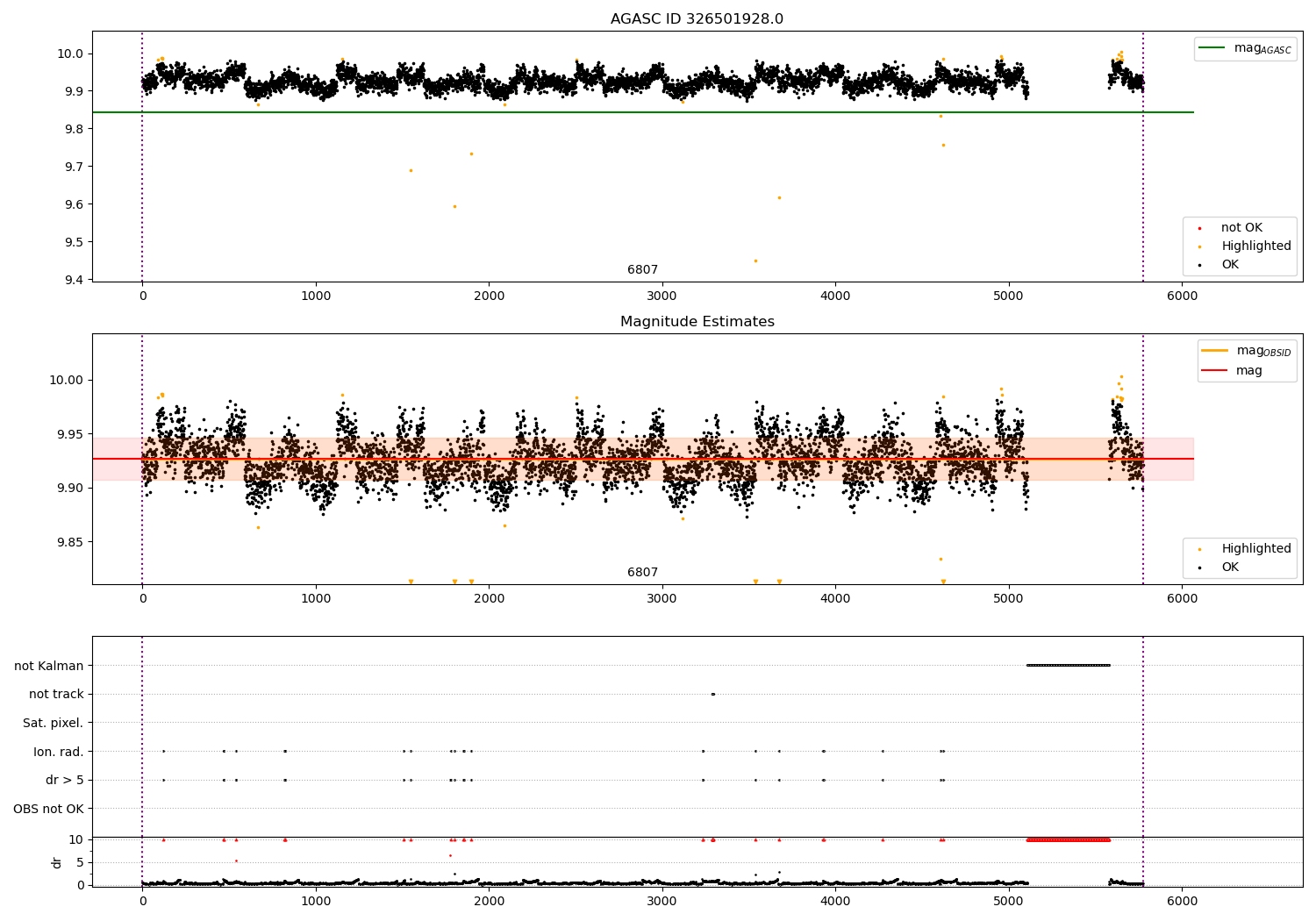Viewport: 1316px width, 921px height.
Task: Select 'not OK' in top panel legend
Action: (x=1241, y=228)
